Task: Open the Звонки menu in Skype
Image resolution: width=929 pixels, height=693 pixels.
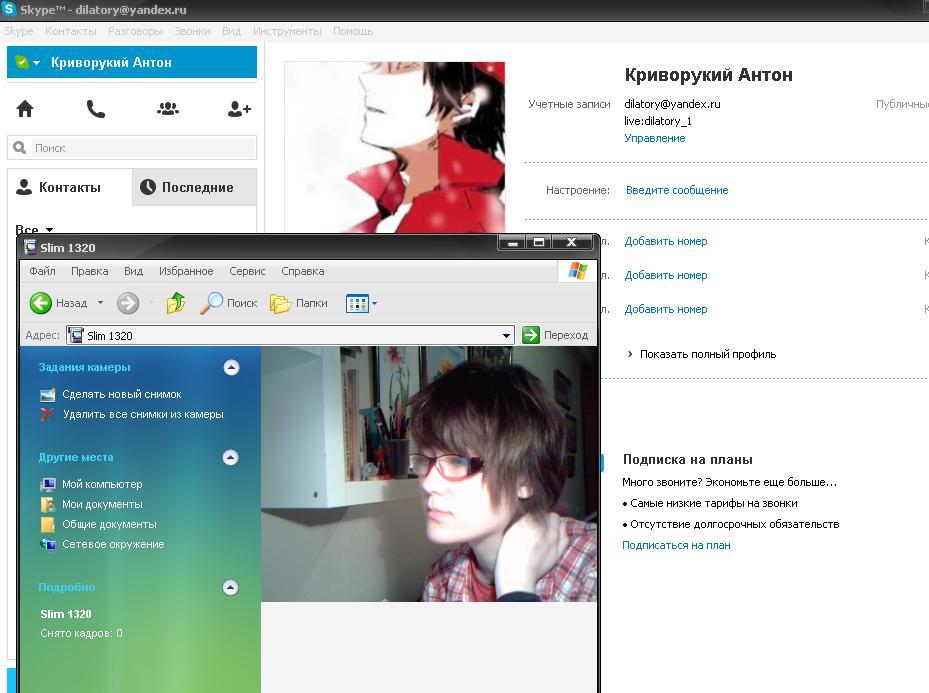Action: [192, 31]
